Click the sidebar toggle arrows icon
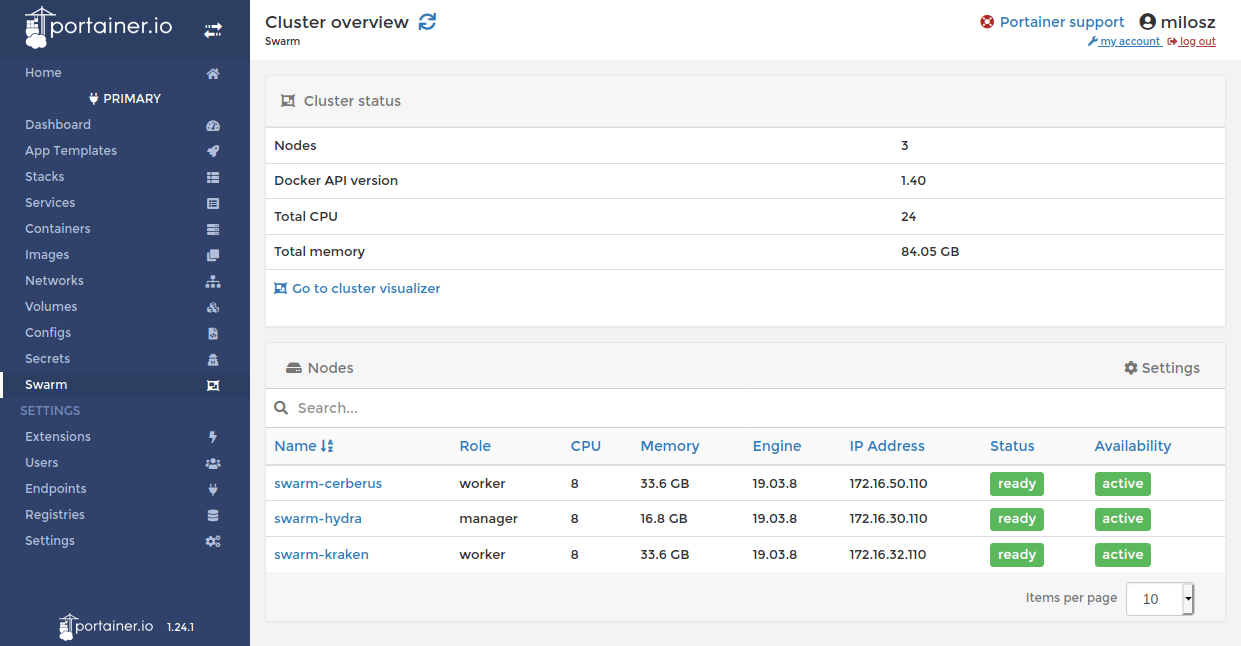Viewport: 1241px width, 646px height. point(213,31)
